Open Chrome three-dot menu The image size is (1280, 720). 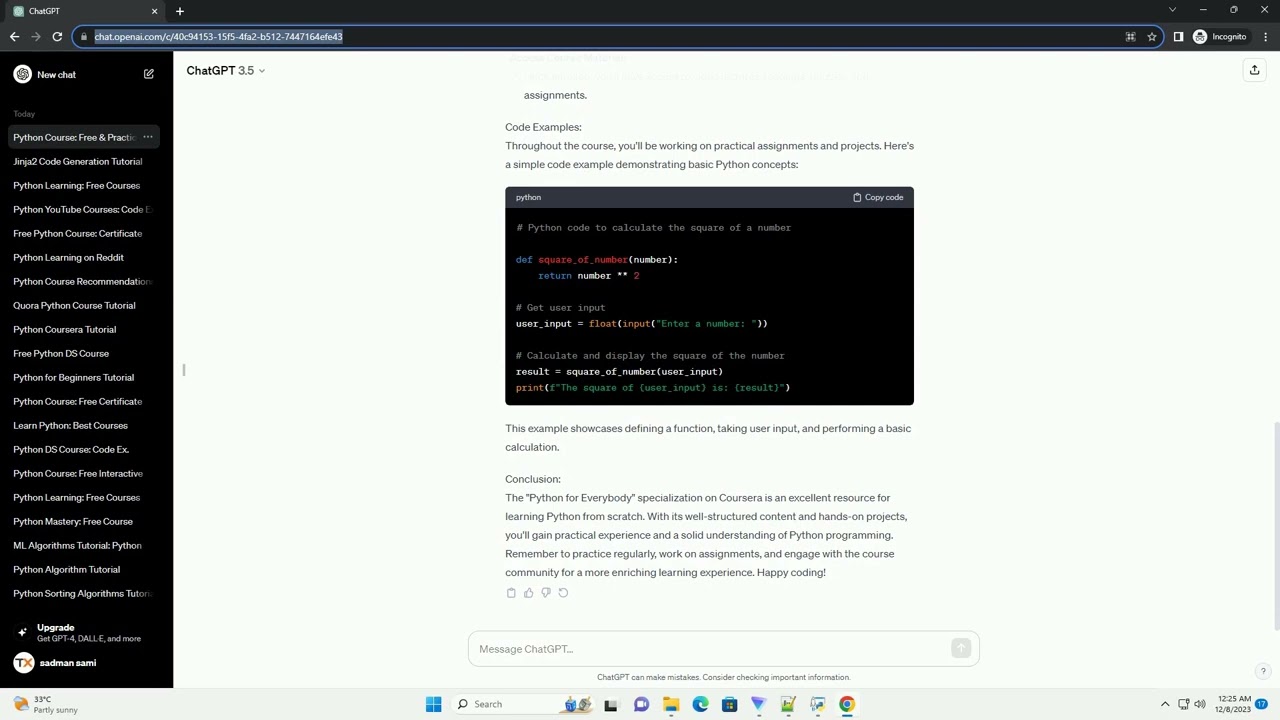1265,37
